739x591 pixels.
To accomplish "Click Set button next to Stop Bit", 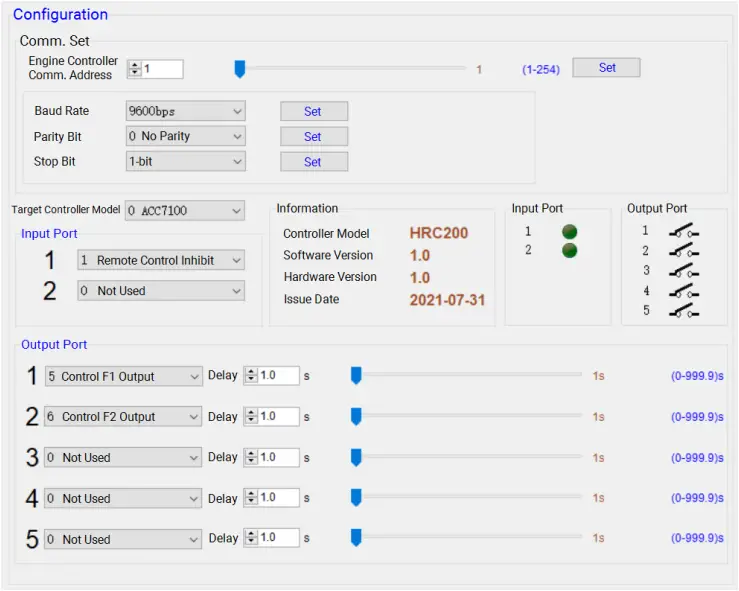I will point(314,162).
